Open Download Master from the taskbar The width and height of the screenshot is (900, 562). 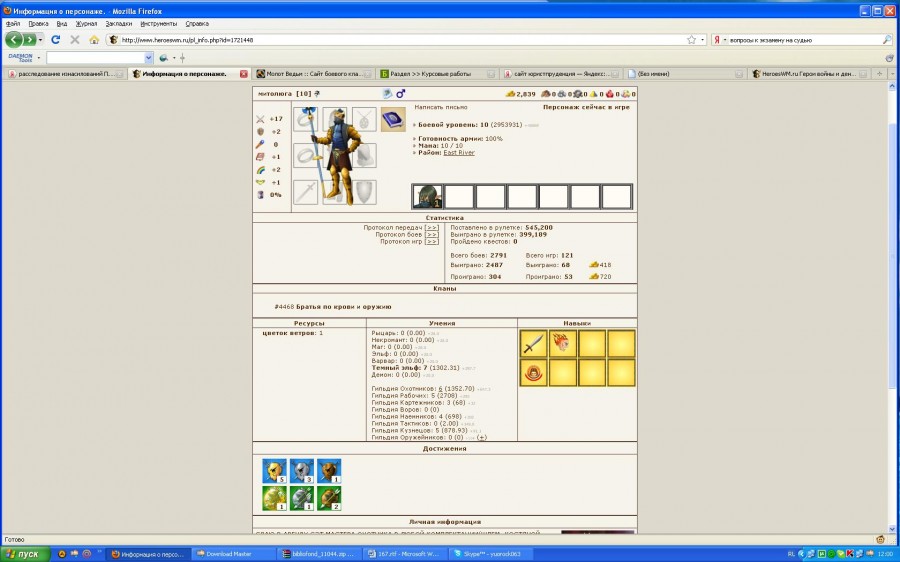point(234,554)
